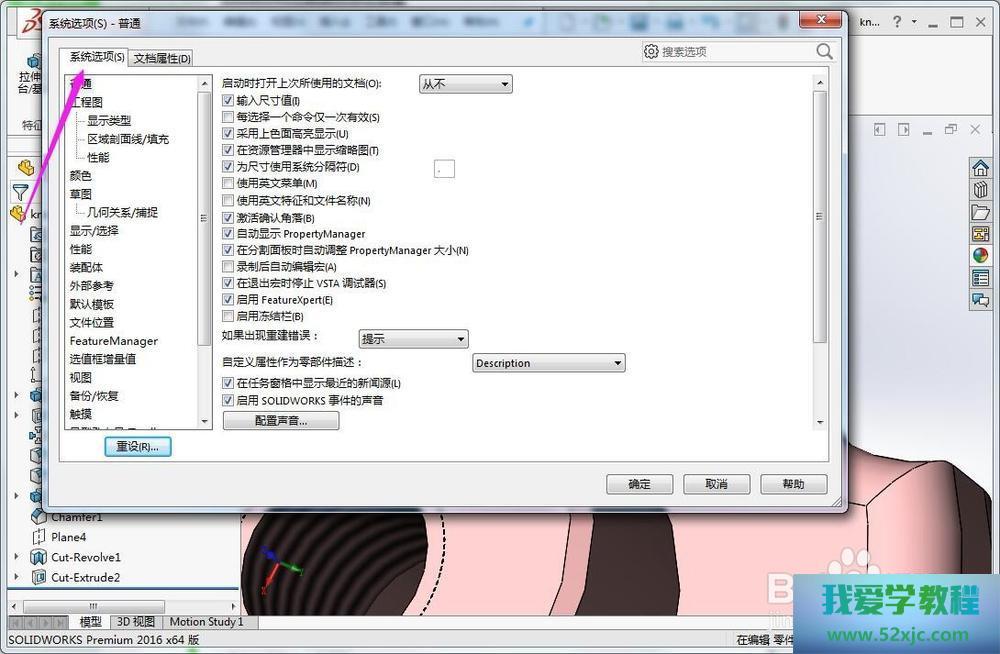Open the File Explorer task pane

980,212
